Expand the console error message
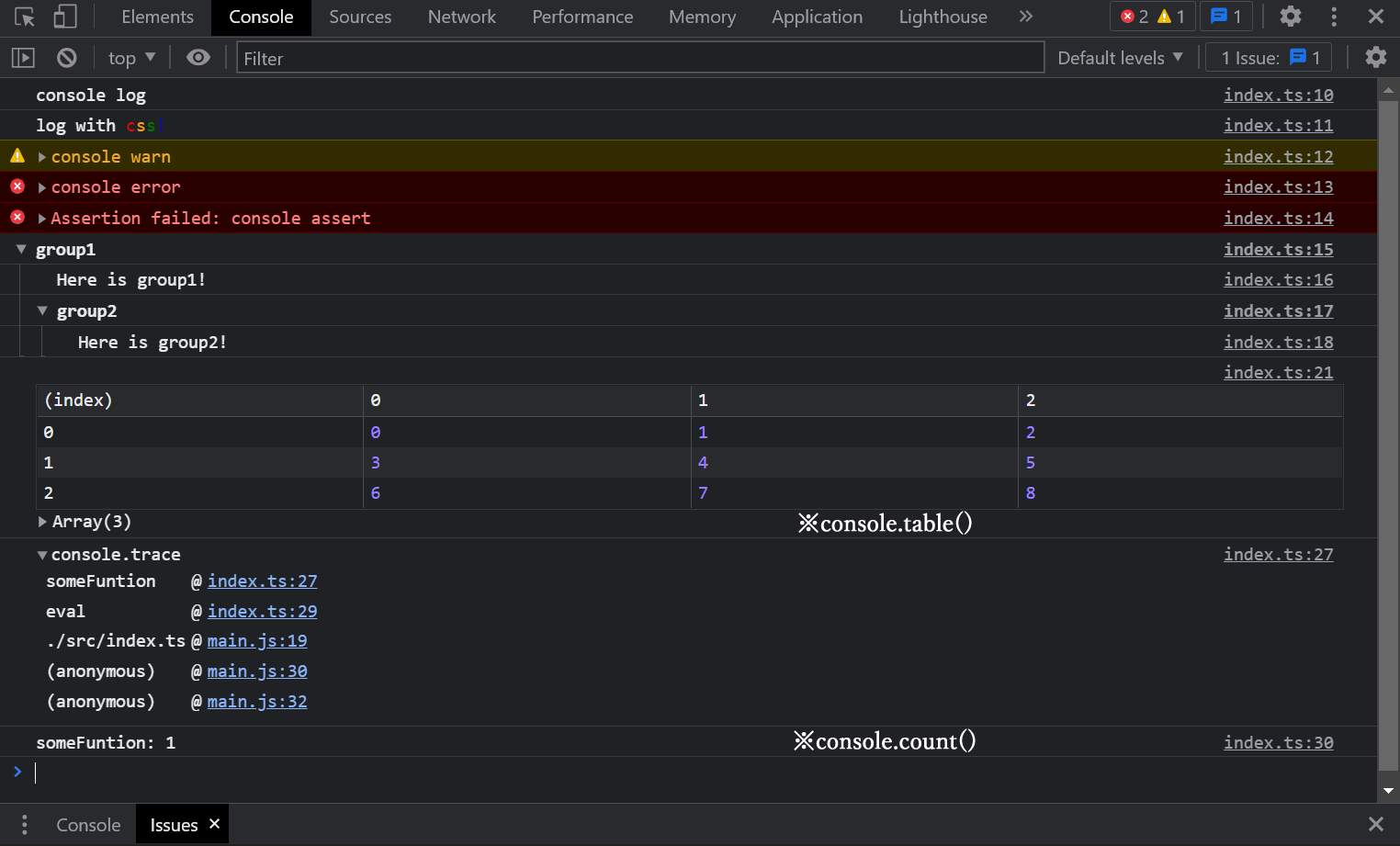The width and height of the screenshot is (1400, 846). pos(42,187)
